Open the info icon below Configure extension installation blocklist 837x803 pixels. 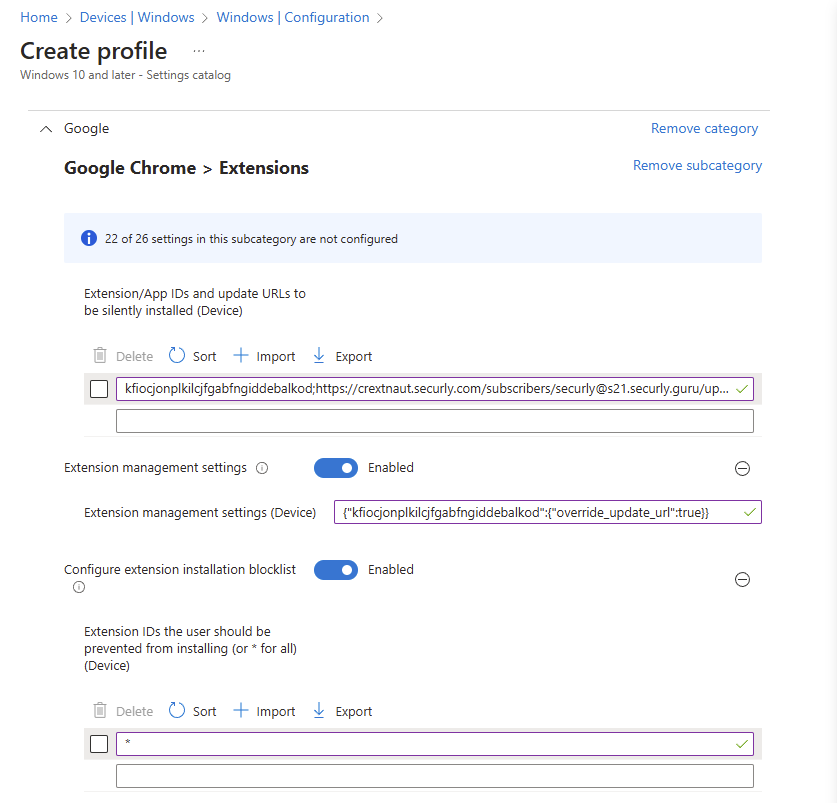click(79, 587)
